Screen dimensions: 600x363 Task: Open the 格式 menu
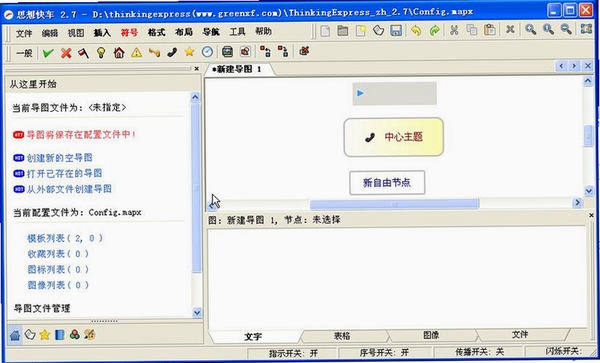click(x=156, y=32)
